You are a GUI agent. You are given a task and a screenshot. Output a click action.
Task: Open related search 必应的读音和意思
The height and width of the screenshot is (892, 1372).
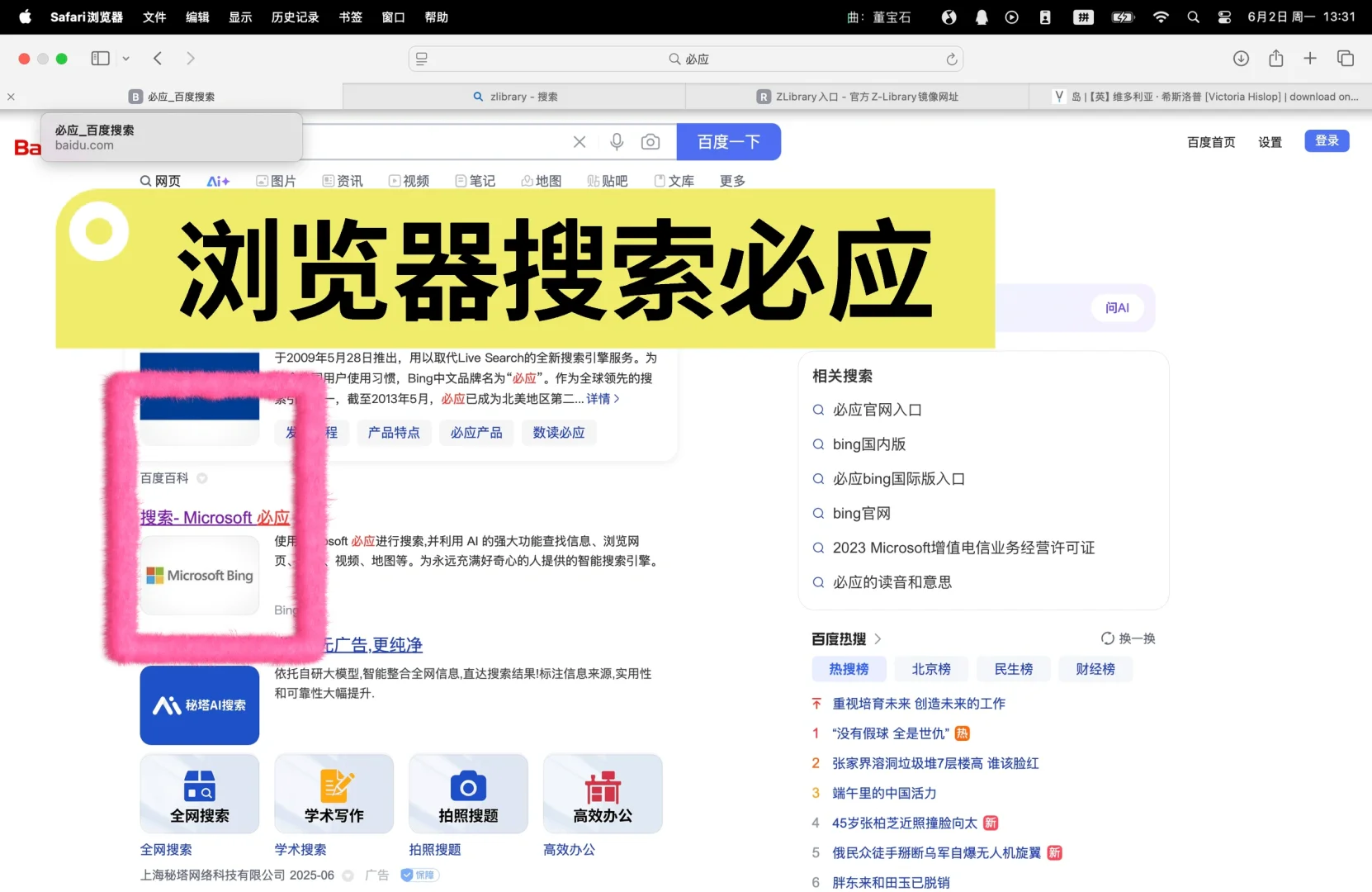point(892,582)
